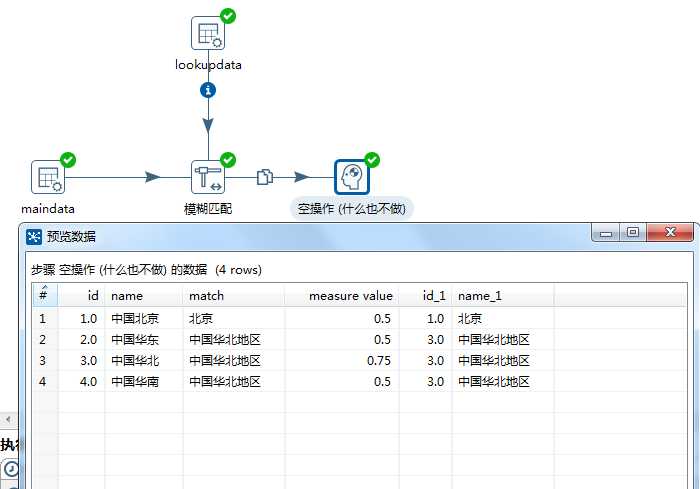This screenshot has width=700, height=489.
Task: Click the maindata step label
Action: (48, 209)
